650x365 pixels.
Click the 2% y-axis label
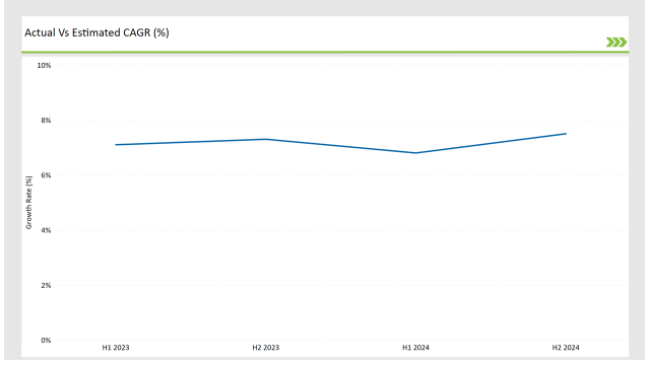[46, 285]
